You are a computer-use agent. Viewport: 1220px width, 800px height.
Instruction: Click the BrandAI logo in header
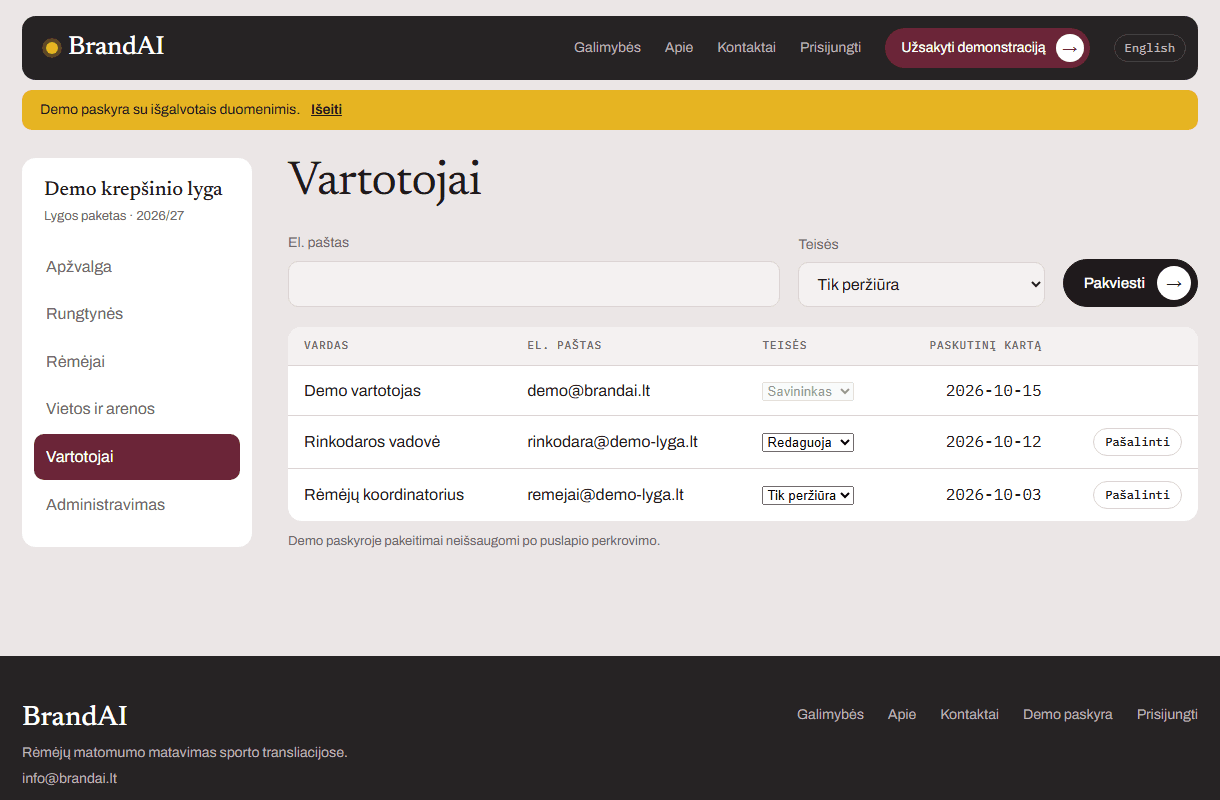(x=103, y=47)
